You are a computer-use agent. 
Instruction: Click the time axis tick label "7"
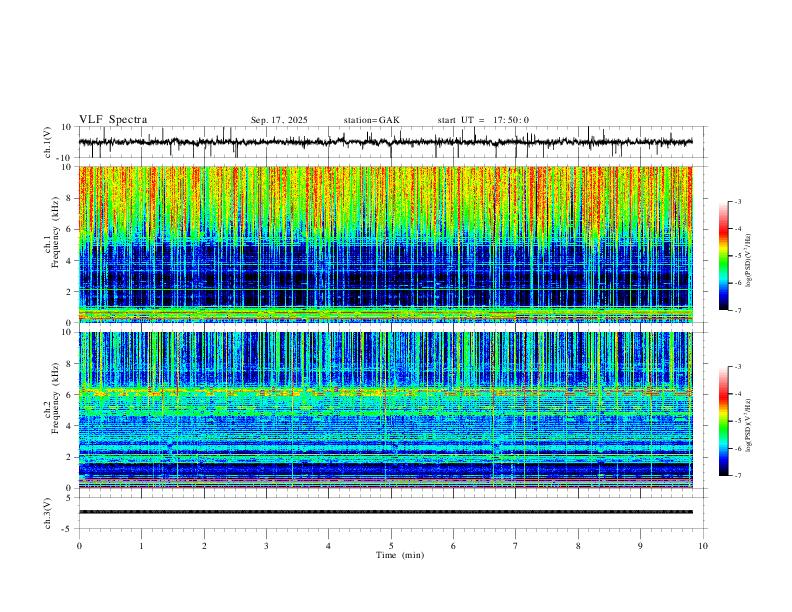[516, 546]
